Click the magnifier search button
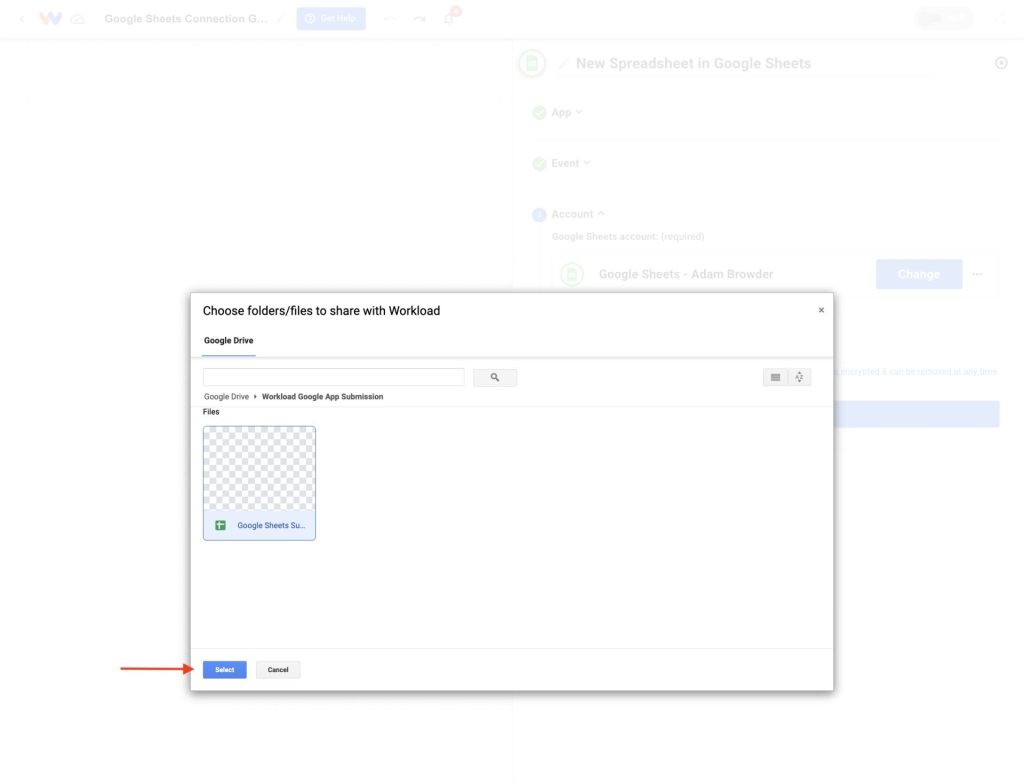1024x784 pixels. coord(495,377)
